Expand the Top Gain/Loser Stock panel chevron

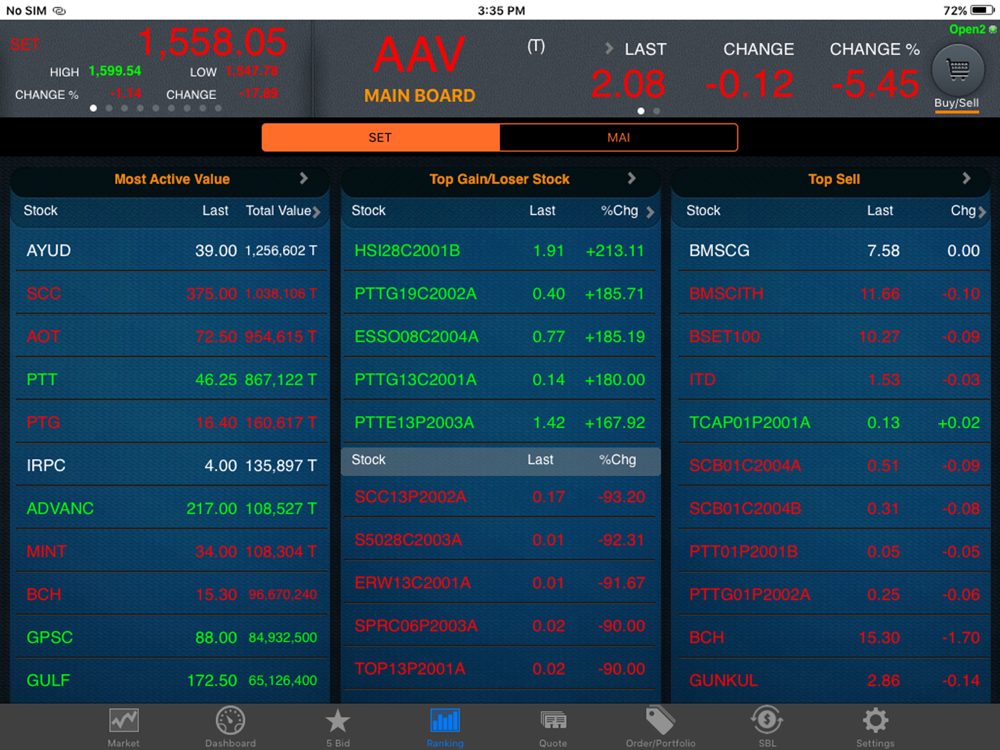(632, 179)
